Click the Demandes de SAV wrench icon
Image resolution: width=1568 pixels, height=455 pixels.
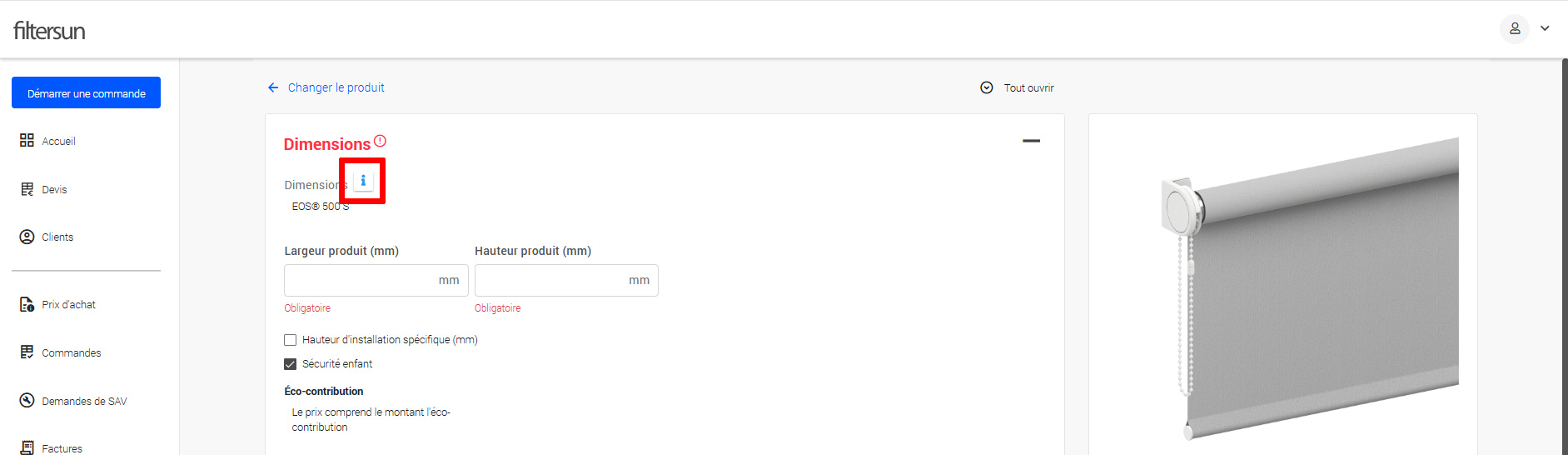point(27,401)
